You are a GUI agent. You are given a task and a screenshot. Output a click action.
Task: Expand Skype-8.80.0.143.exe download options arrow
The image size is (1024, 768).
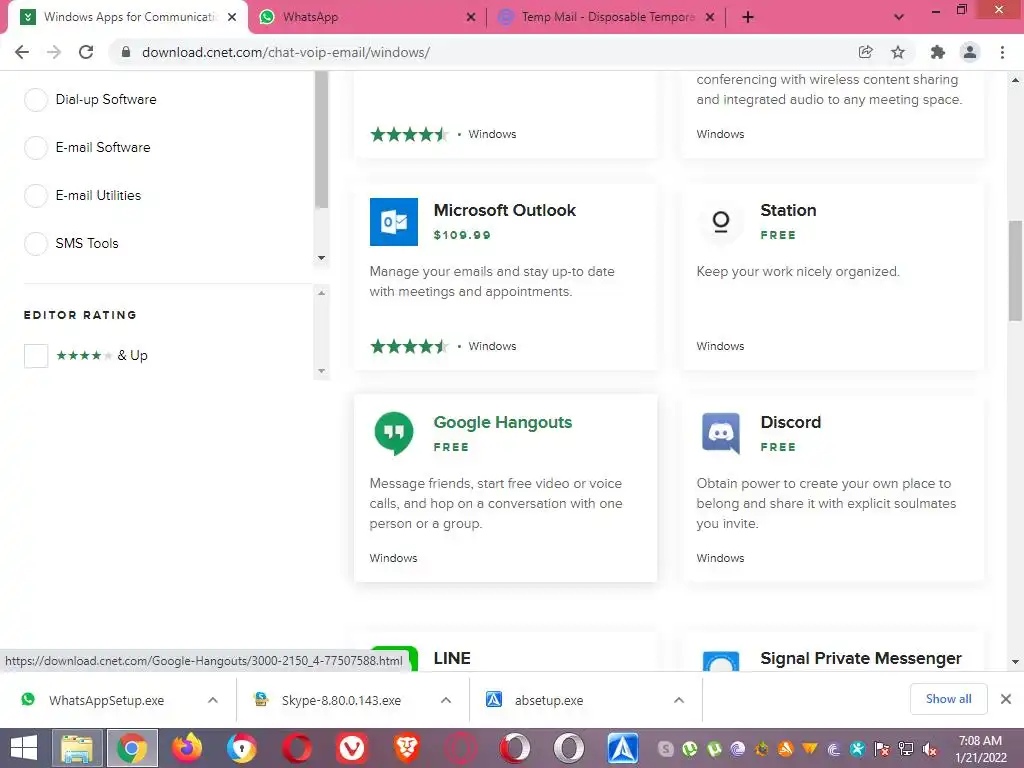(x=446, y=700)
